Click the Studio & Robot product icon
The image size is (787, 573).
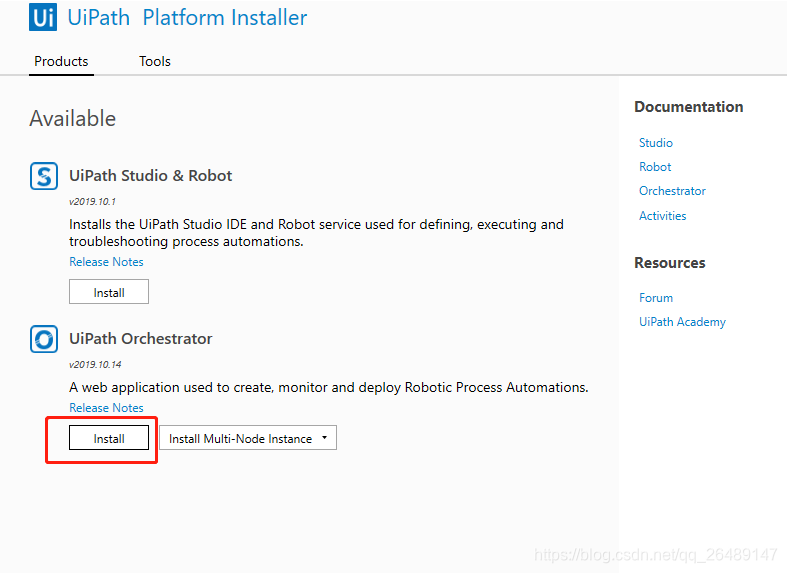(44, 176)
